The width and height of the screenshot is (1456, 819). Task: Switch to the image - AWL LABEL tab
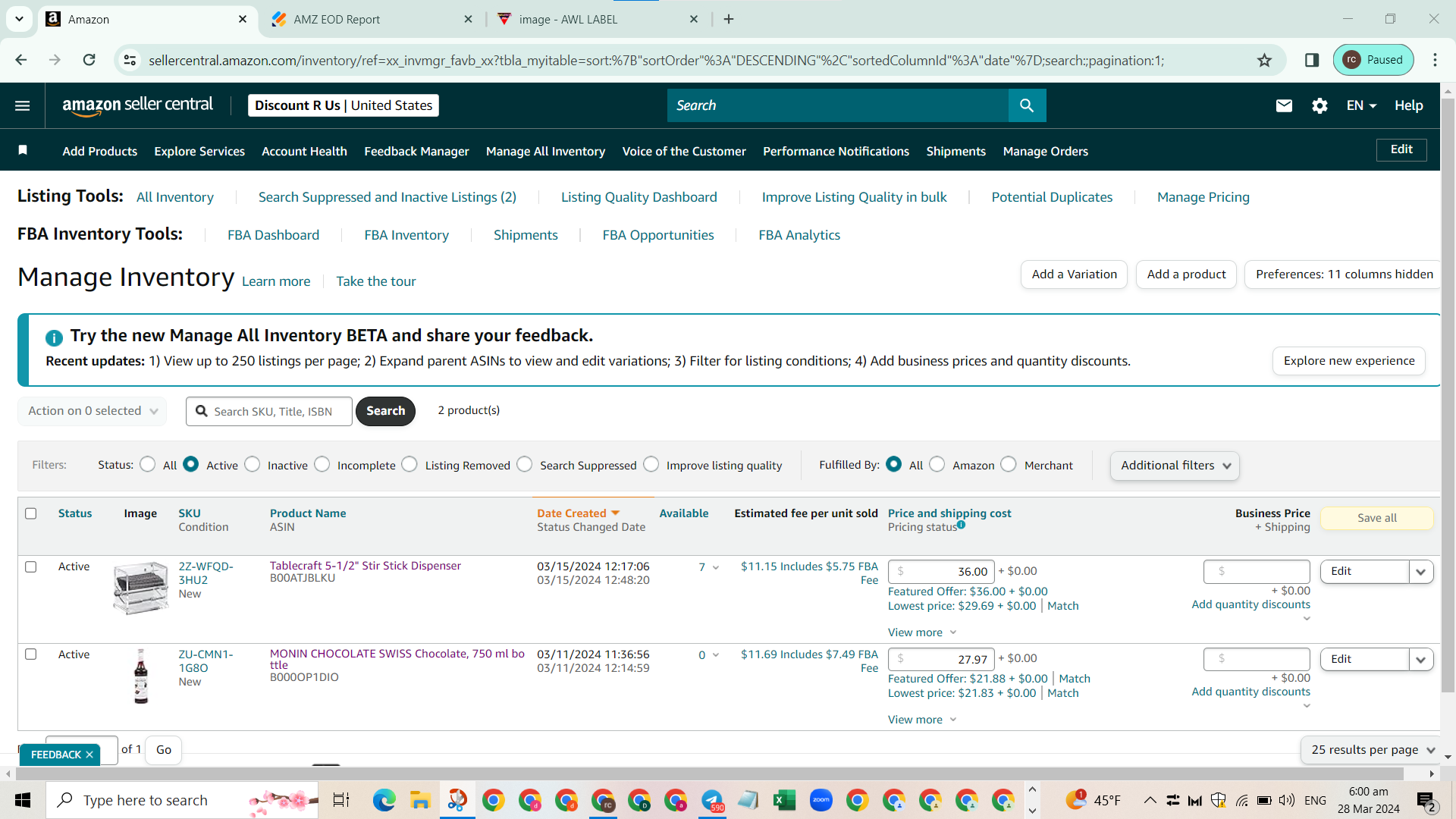coord(597,19)
